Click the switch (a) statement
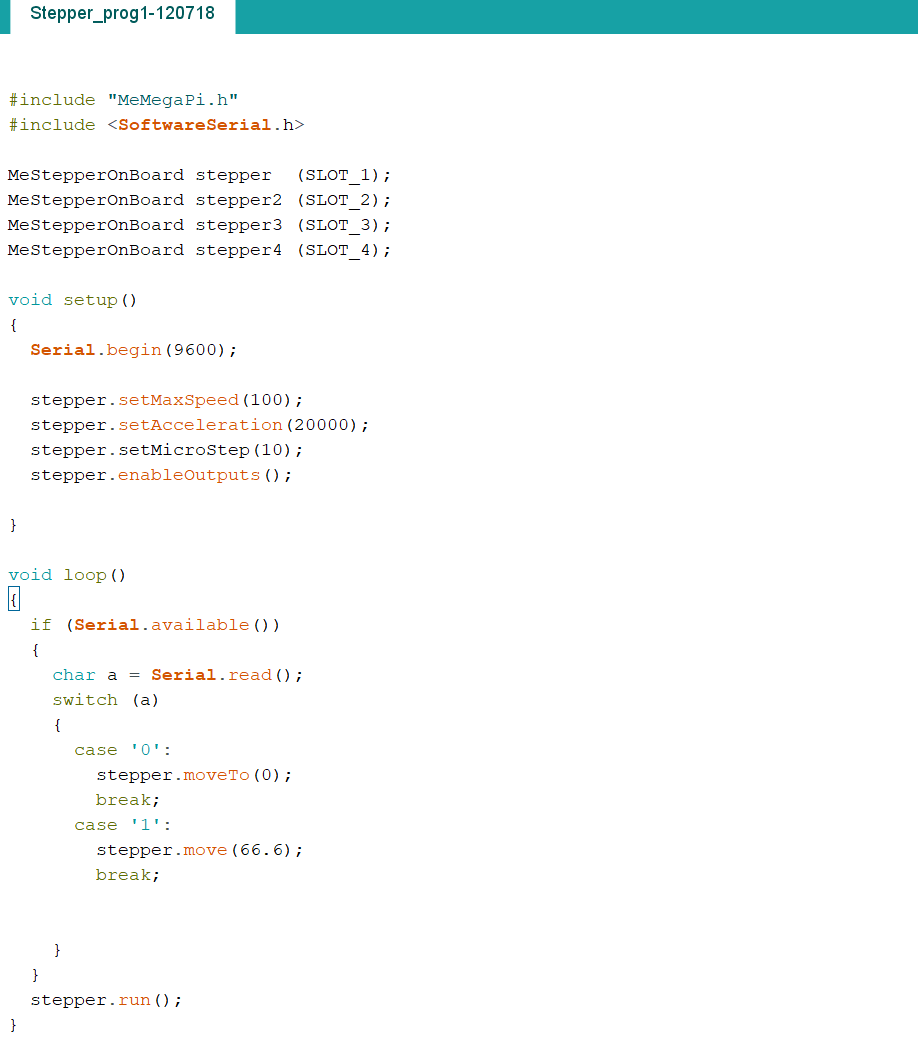This screenshot has height=1056, width=918. pyautogui.click(x=106, y=700)
